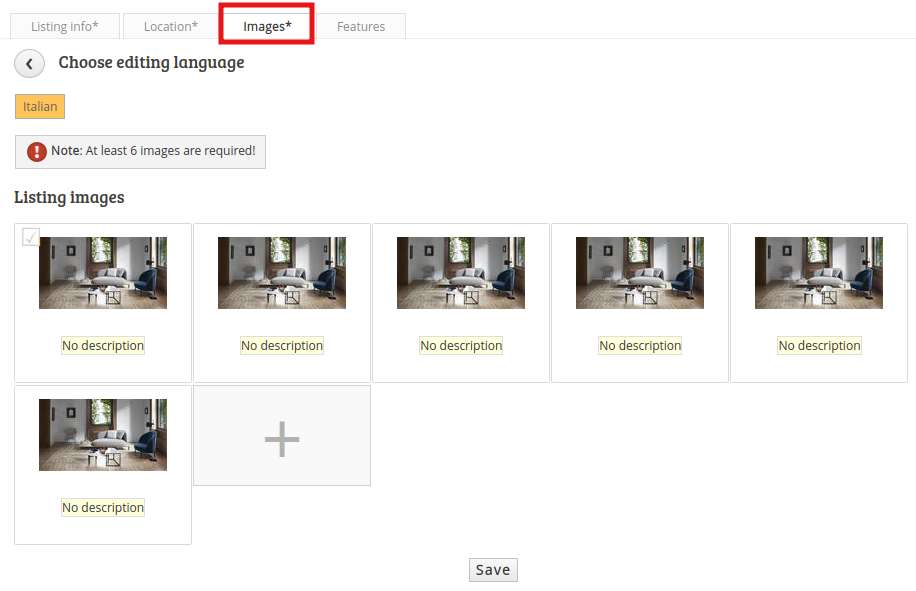Open the first listing image in top row
This screenshot has width=916, height=591.
[x=103, y=273]
